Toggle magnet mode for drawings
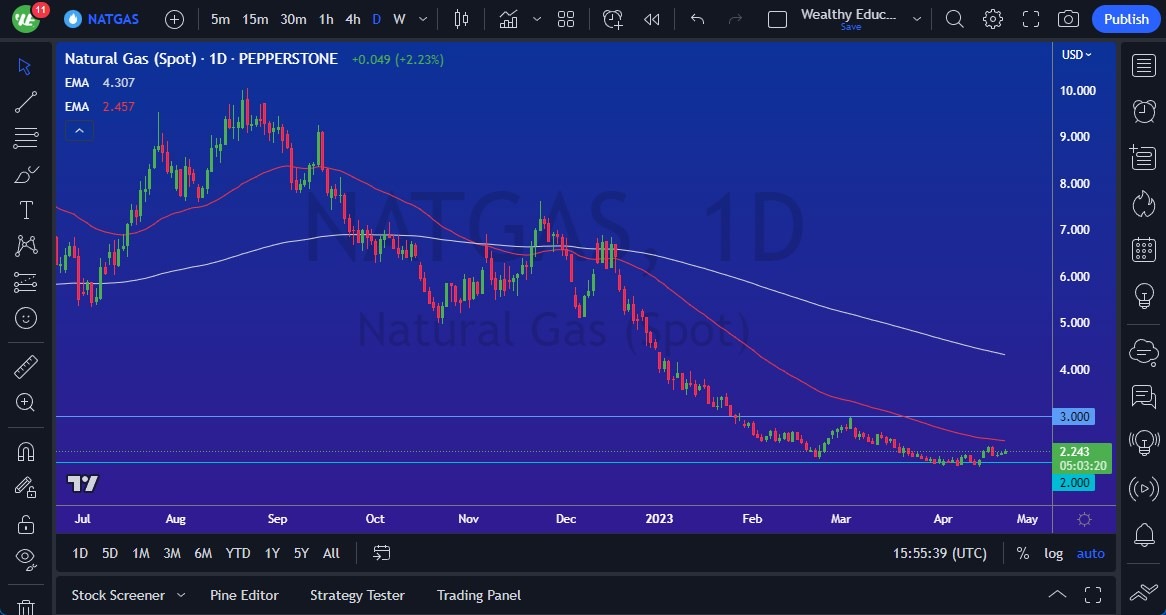The height and width of the screenshot is (615, 1166). [x=26, y=451]
